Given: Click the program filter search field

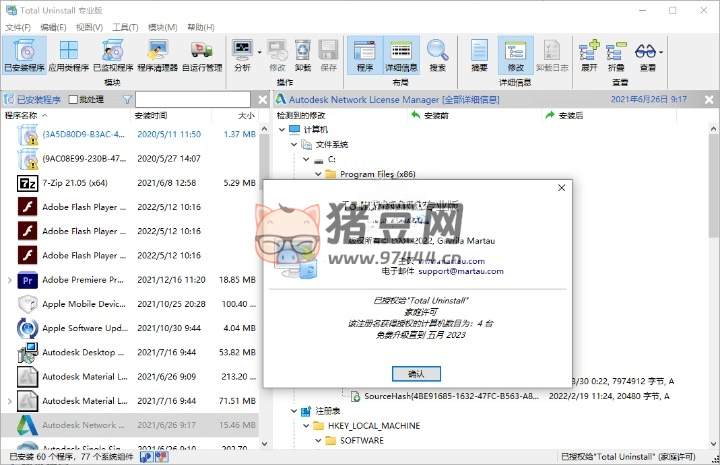Looking at the screenshot, I should (190, 100).
